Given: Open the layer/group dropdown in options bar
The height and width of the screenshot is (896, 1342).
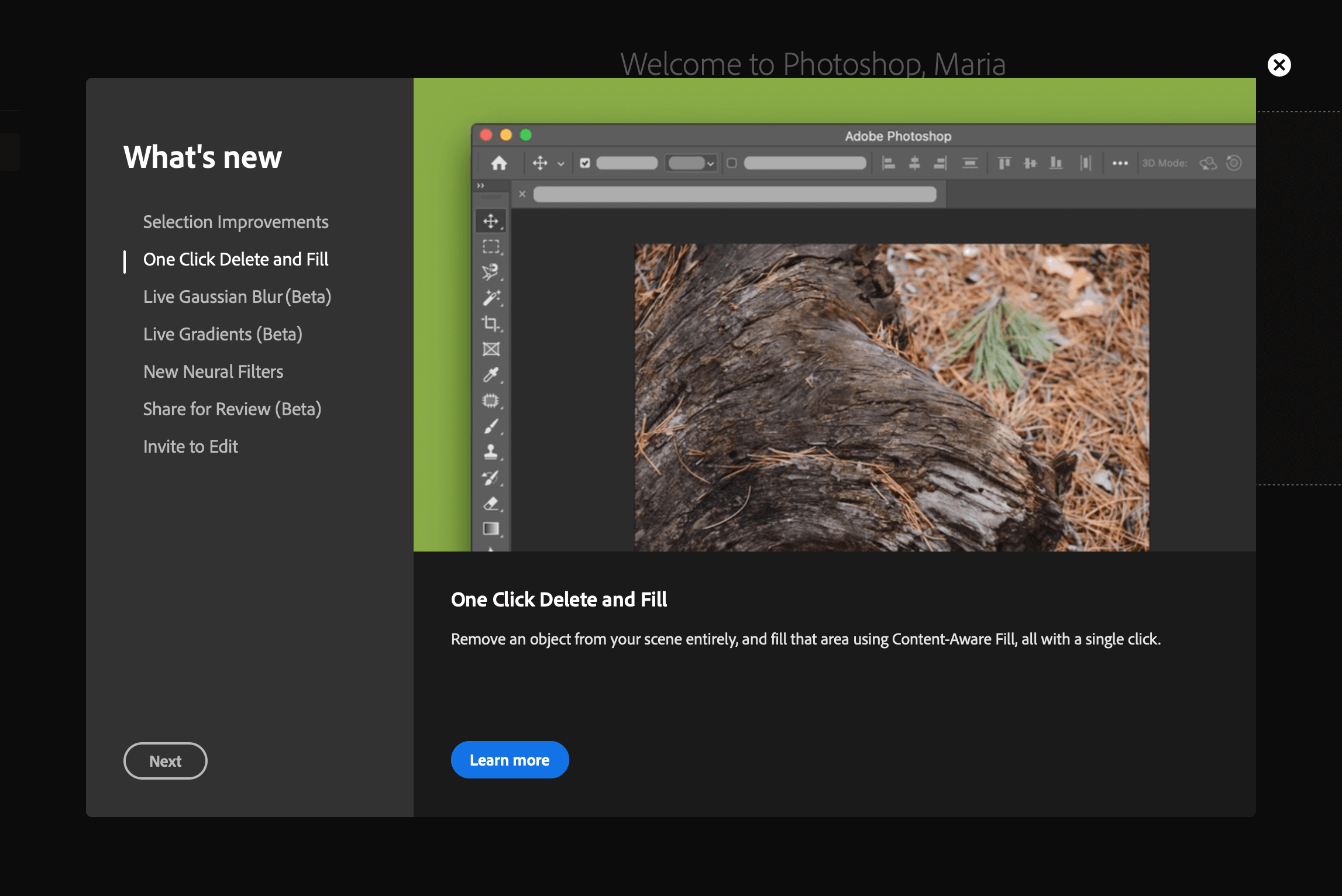Looking at the screenshot, I should pos(692,163).
